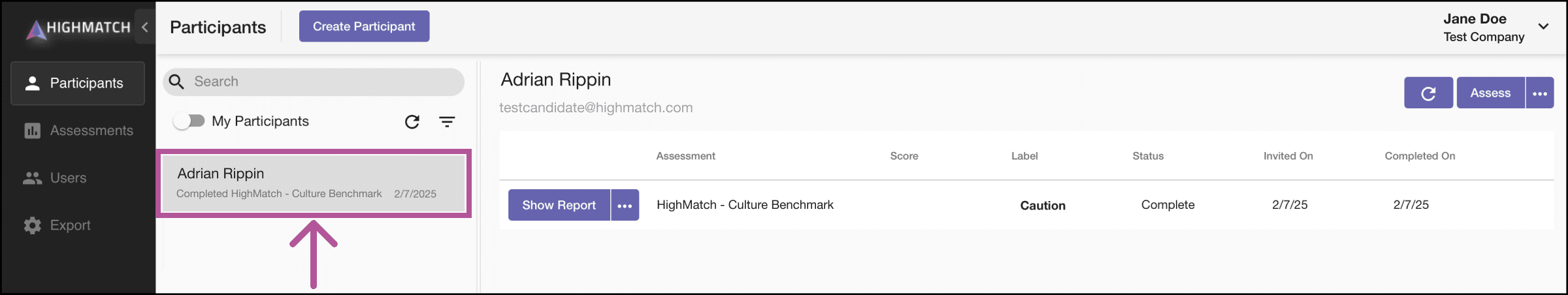The width and height of the screenshot is (1568, 295).
Task: Open the participant list filter icon
Action: point(447,121)
